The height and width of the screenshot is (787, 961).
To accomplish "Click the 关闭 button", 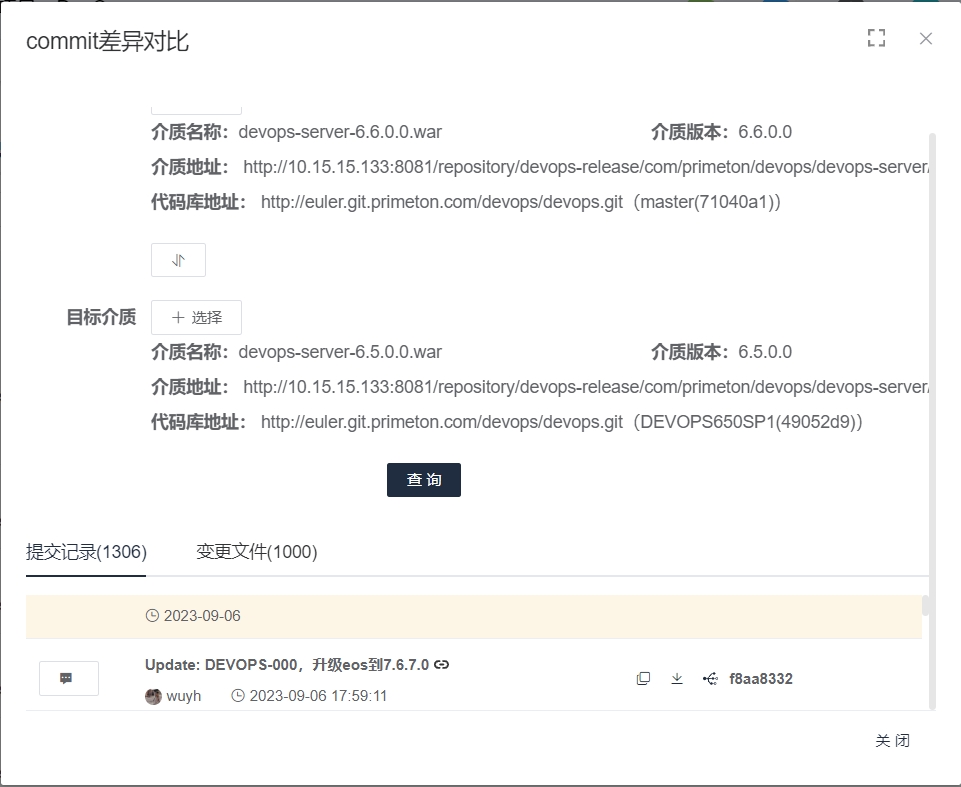I will [892, 740].
